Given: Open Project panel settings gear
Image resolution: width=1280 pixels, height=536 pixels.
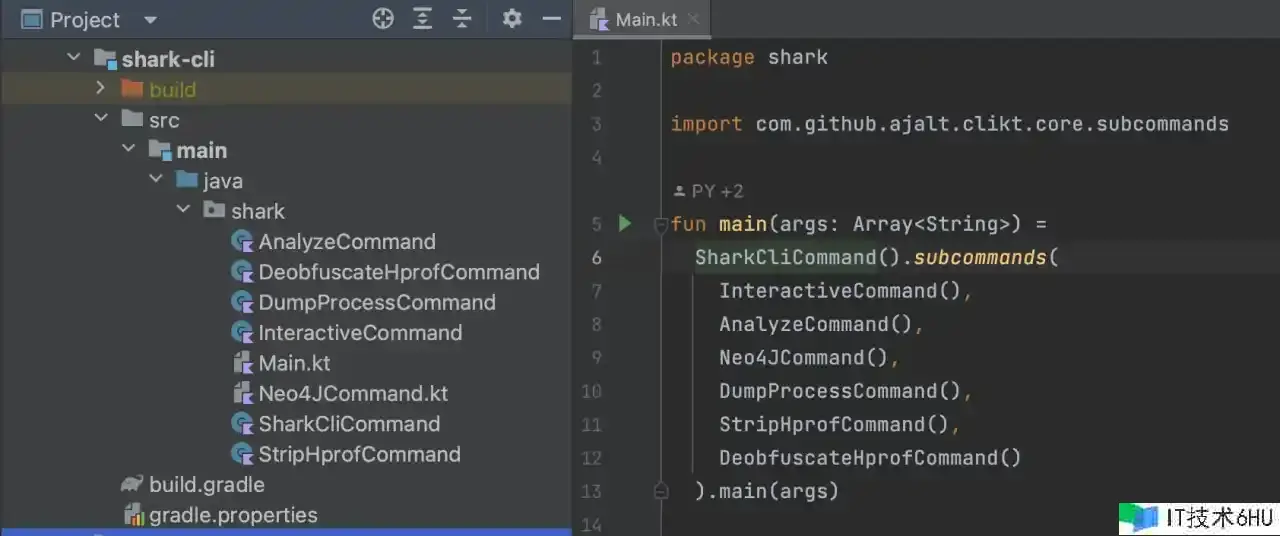Looking at the screenshot, I should pos(512,19).
